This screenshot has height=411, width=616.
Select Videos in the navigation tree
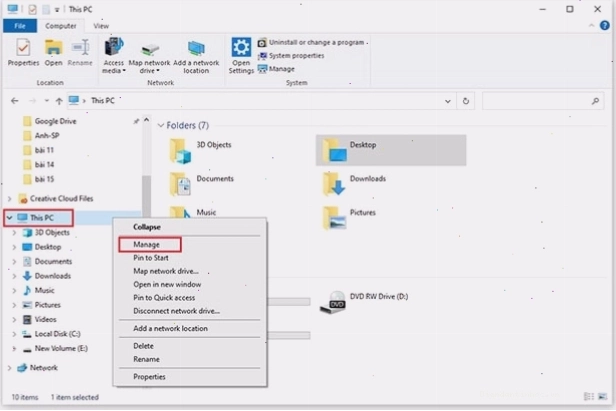[x=40, y=319]
